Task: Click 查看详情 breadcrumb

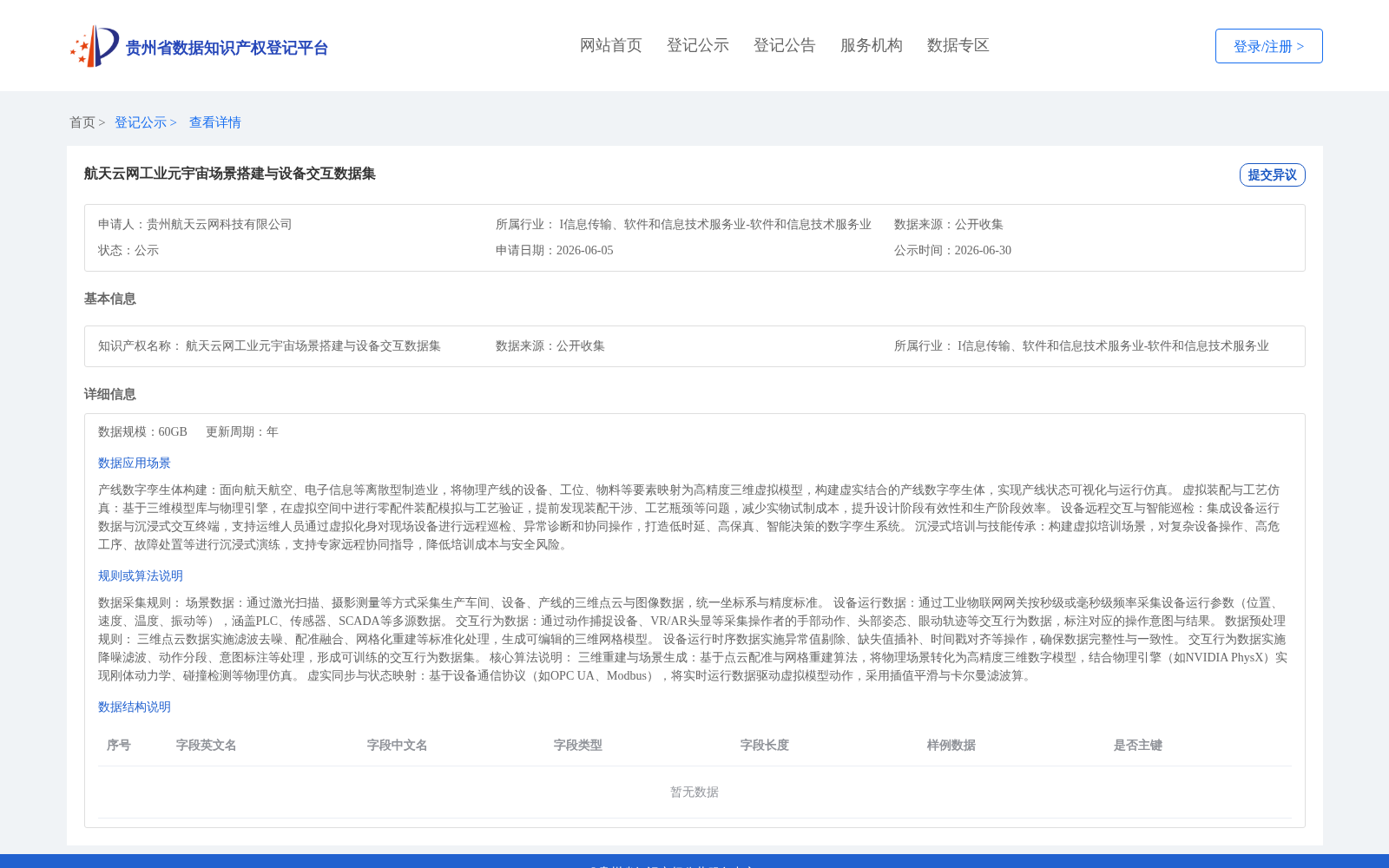Action: point(215,122)
